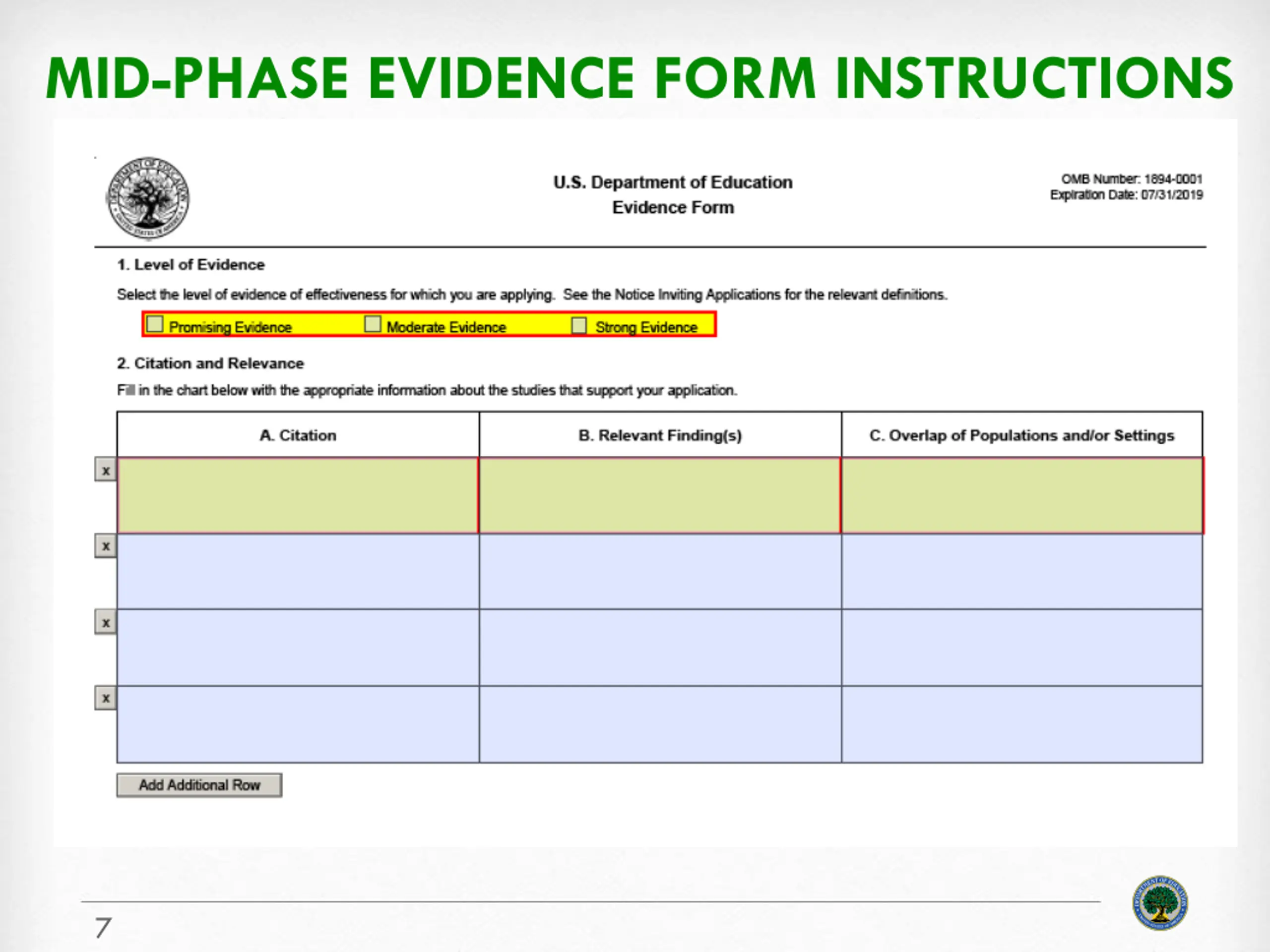Click the 'Fill in the chart below' instruction sentence
The width and height of the screenshot is (1270, 952).
point(427,390)
